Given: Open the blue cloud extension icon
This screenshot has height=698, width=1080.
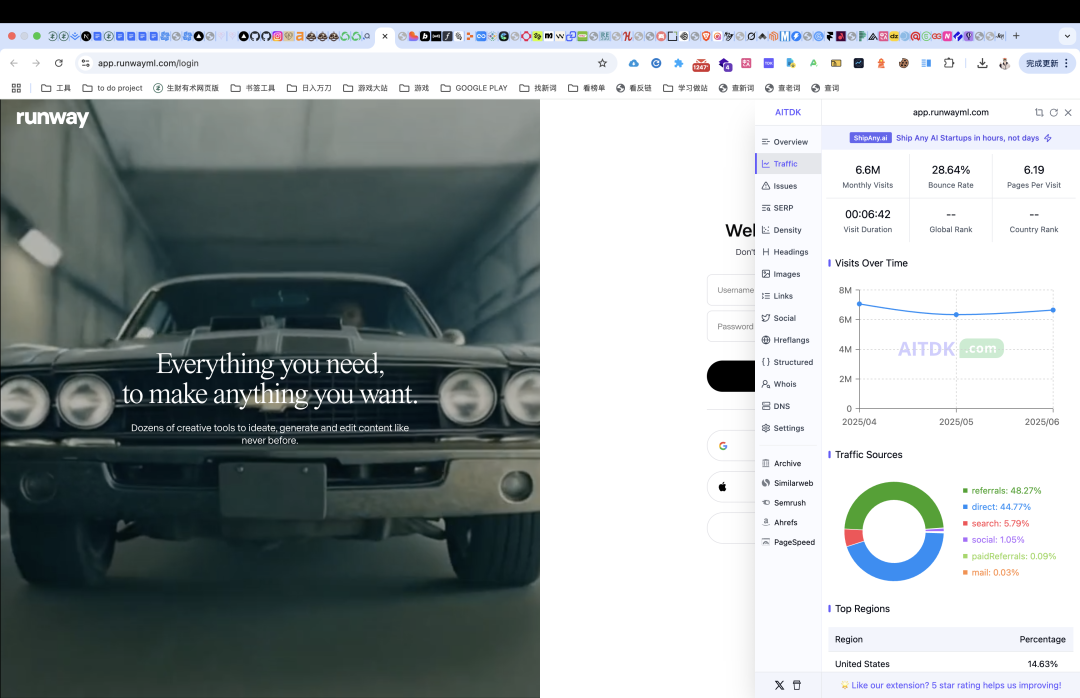Looking at the screenshot, I should point(634,63).
